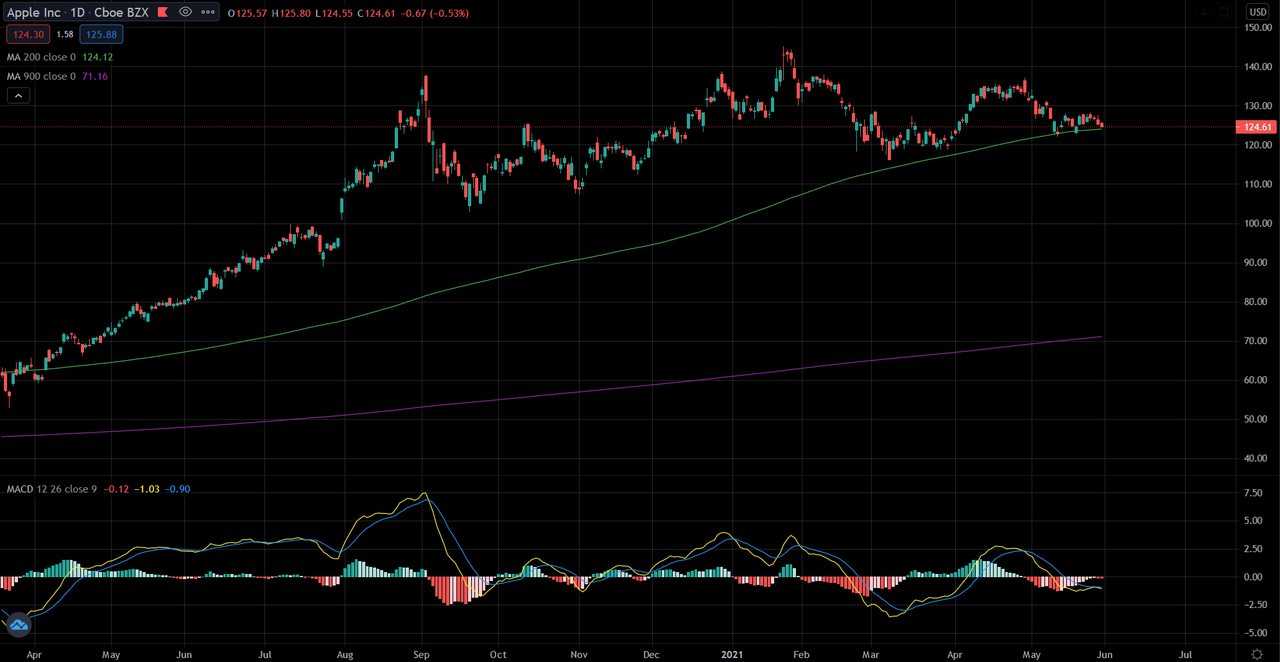Click the MACD axis label 7.50
The width and height of the screenshot is (1280, 662).
(x=1255, y=492)
